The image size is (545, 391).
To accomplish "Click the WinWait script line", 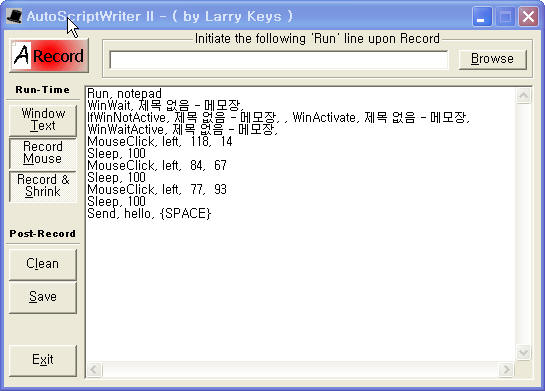I will point(165,105).
